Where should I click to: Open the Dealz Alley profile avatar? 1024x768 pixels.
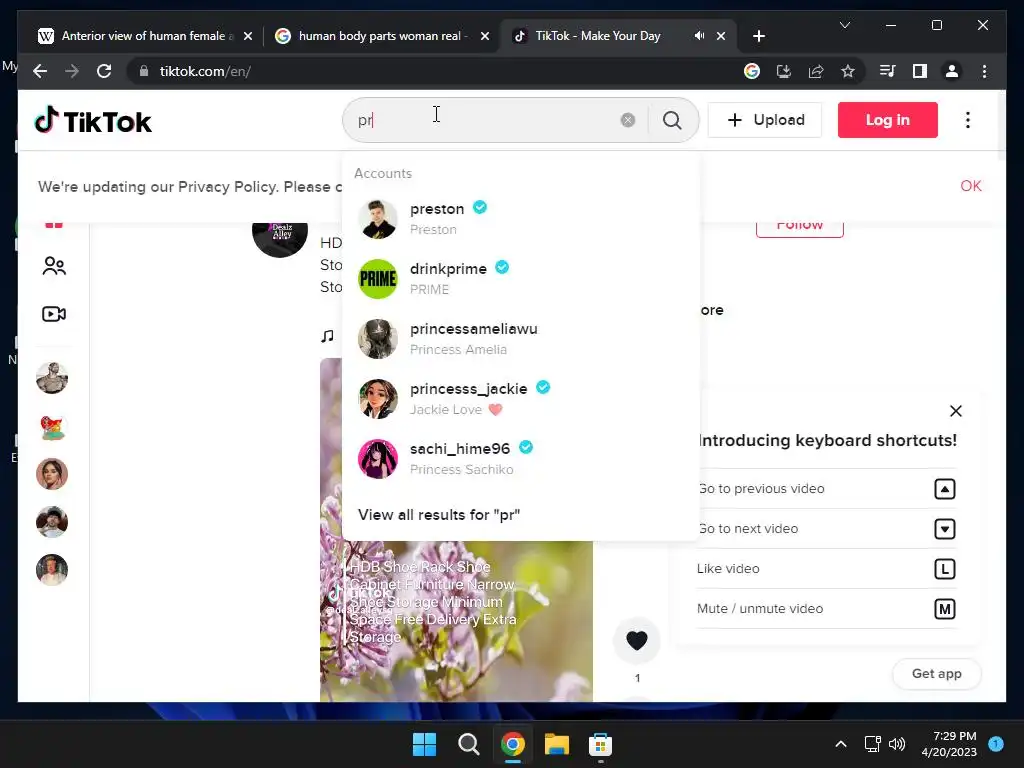[280, 238]
